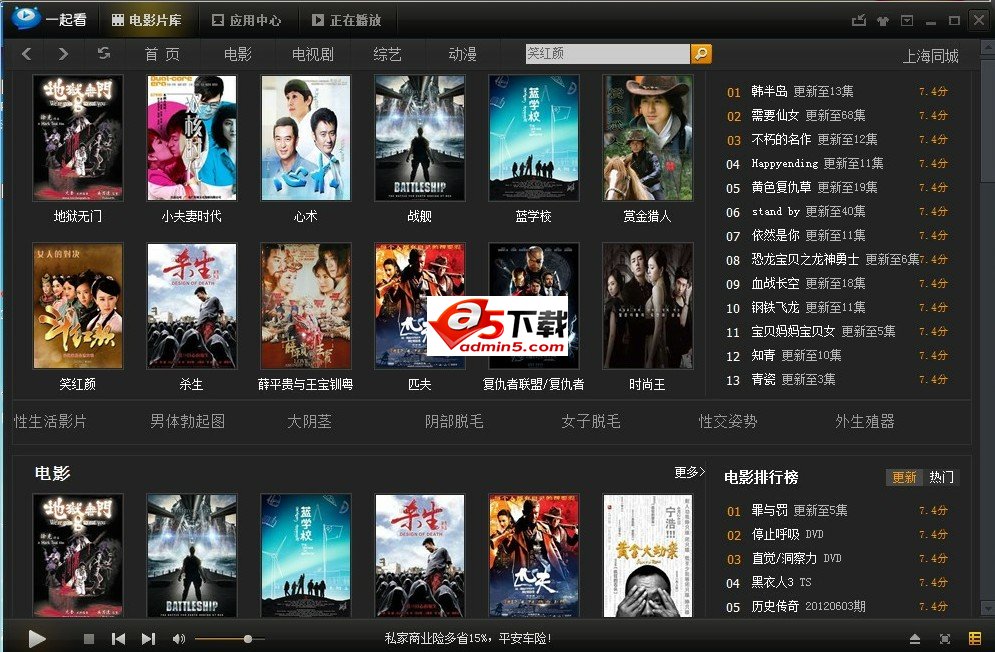Open 笑红颜 poster thumbnail
The height and width of the screenshot is (652, 995).
coord(77,306)
